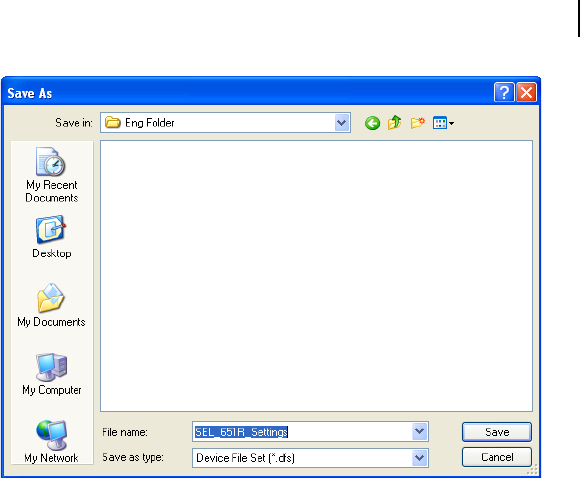
Task: Click the Save button
Action: coord(497,432)
